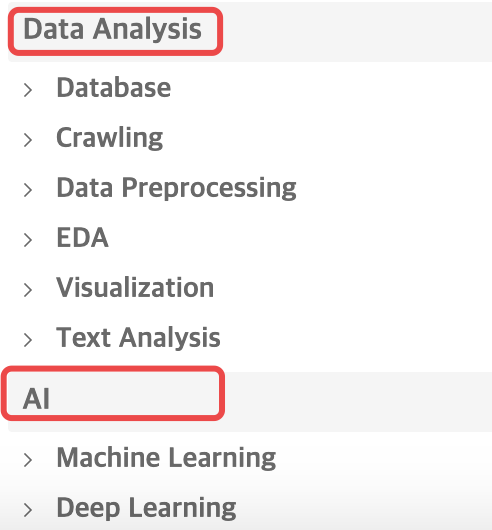Image resolution: width=492 pixels, height=530 pixels.
Task: Expand the Text Analysis chevron
Action: [x=28, y=340]
